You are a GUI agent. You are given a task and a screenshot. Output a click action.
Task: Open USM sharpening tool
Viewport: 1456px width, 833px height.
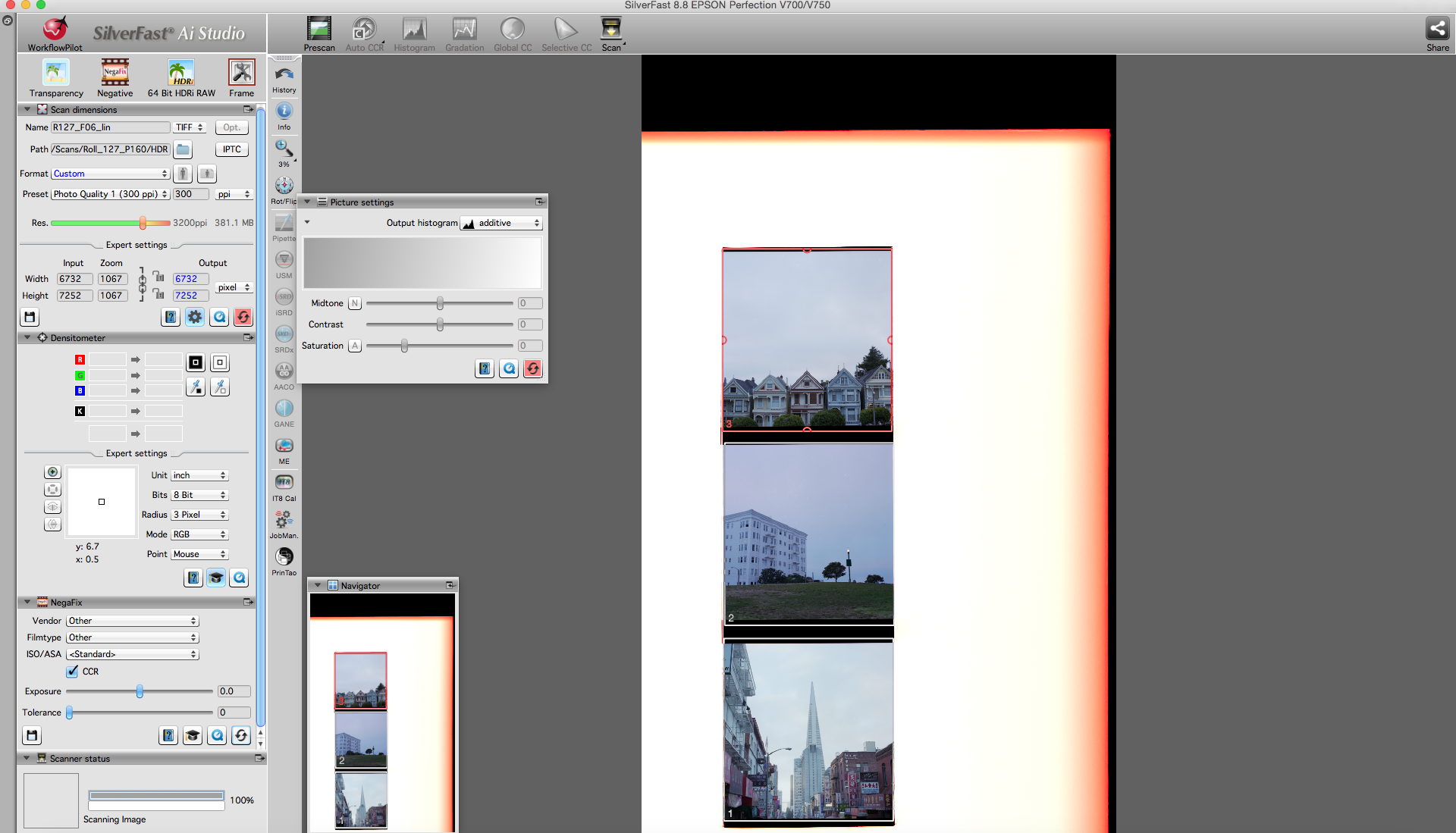[x=284, y=265]
